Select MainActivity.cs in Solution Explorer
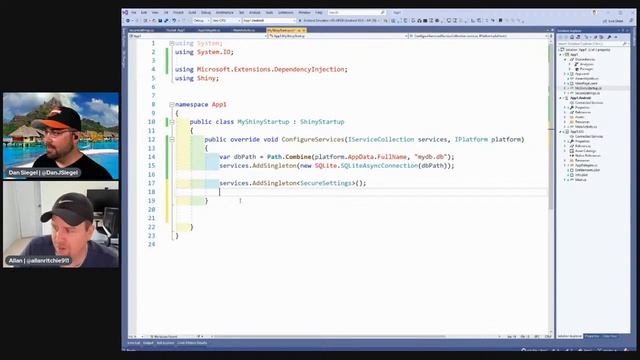 click(586, 127)
